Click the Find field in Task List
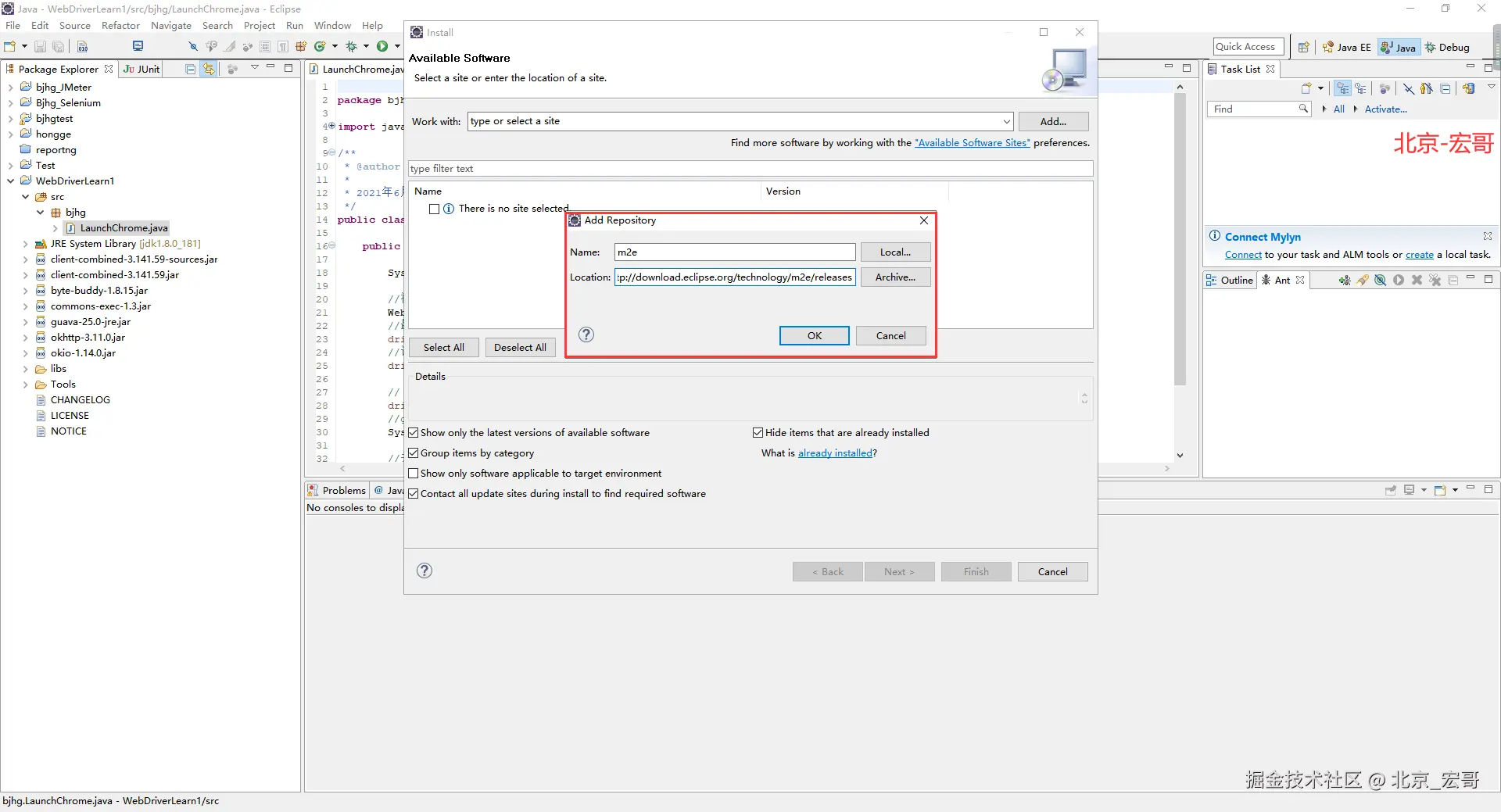 click(1259, 109)
